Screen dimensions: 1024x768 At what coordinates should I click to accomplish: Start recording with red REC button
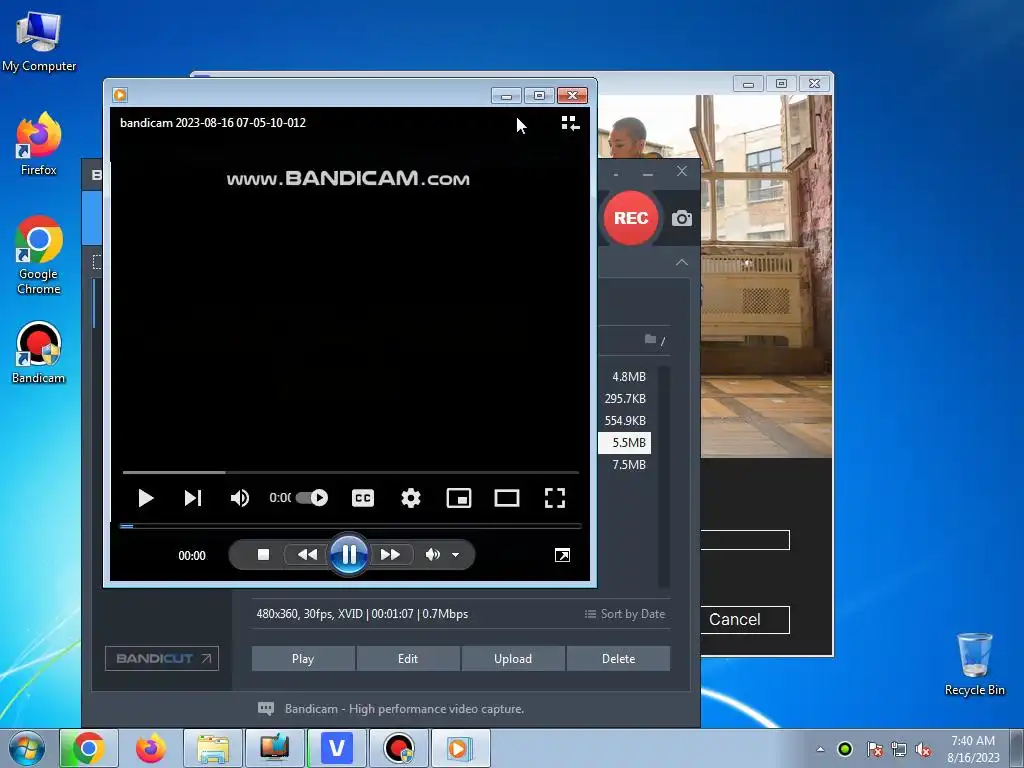(631, 218)
